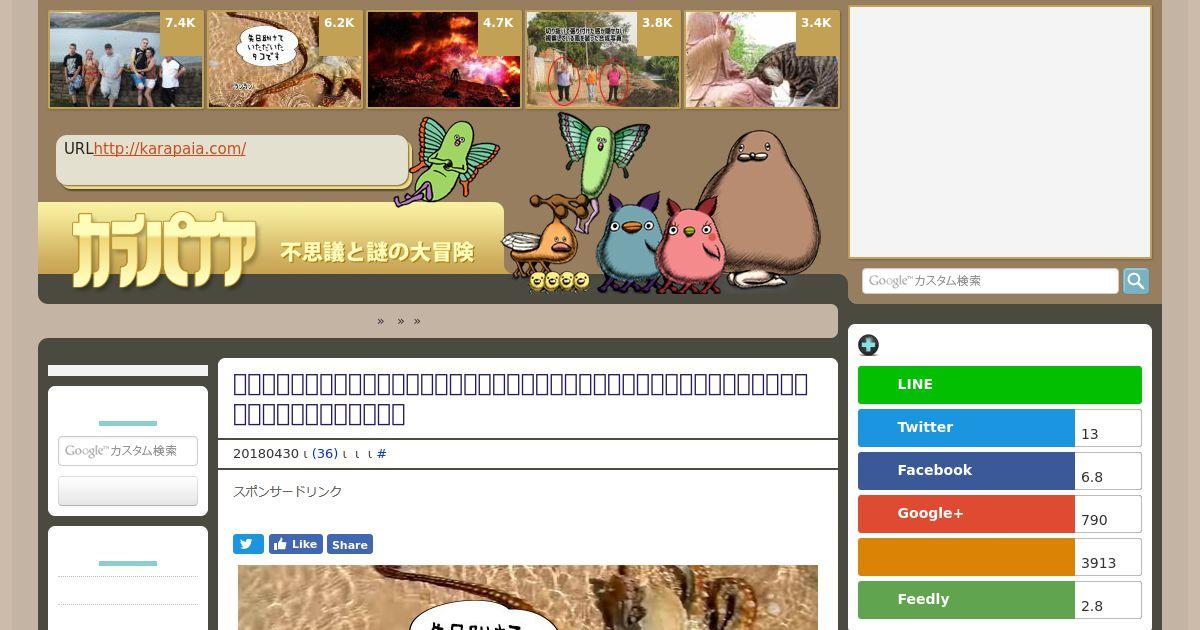The width and height of the screenshot is (1200, 630).
Task: Click the Twitter share count 13
Action: click(1108, 428)
